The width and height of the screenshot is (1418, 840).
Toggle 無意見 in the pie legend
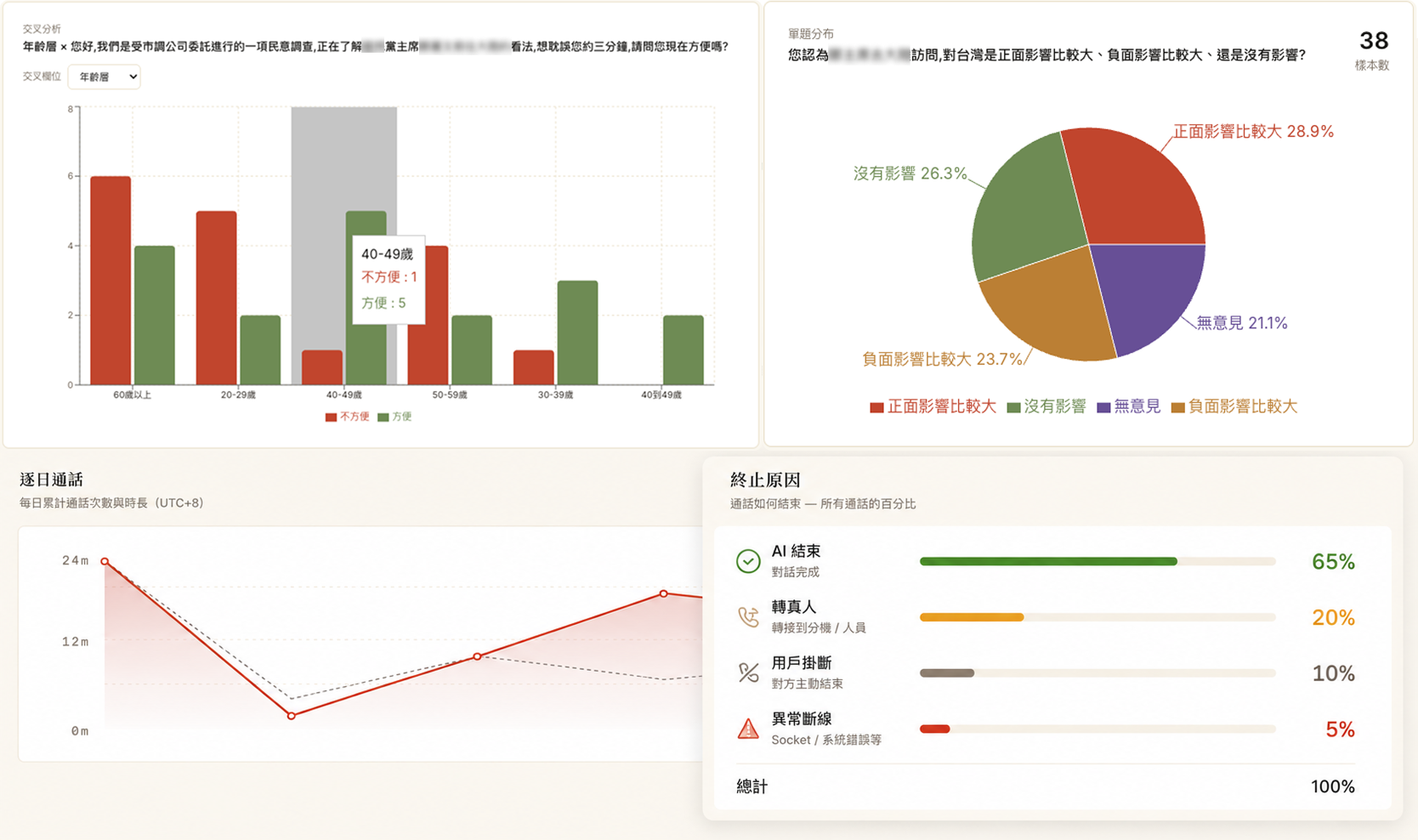coord(1128,407)
